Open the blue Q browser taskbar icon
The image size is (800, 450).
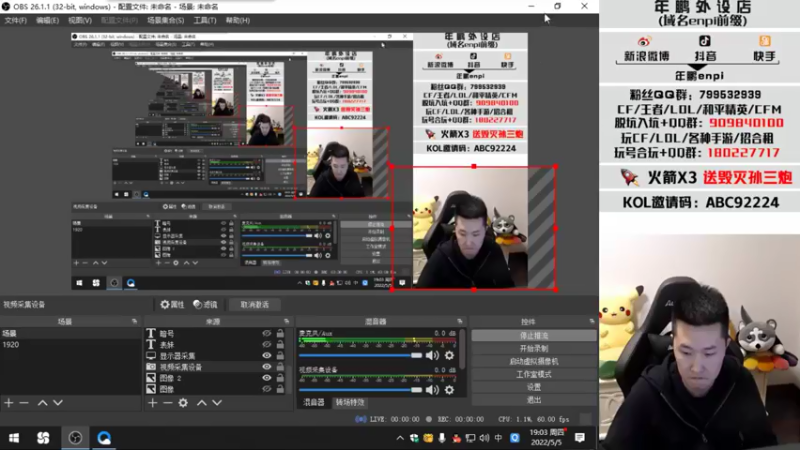(x=104, y=438)
